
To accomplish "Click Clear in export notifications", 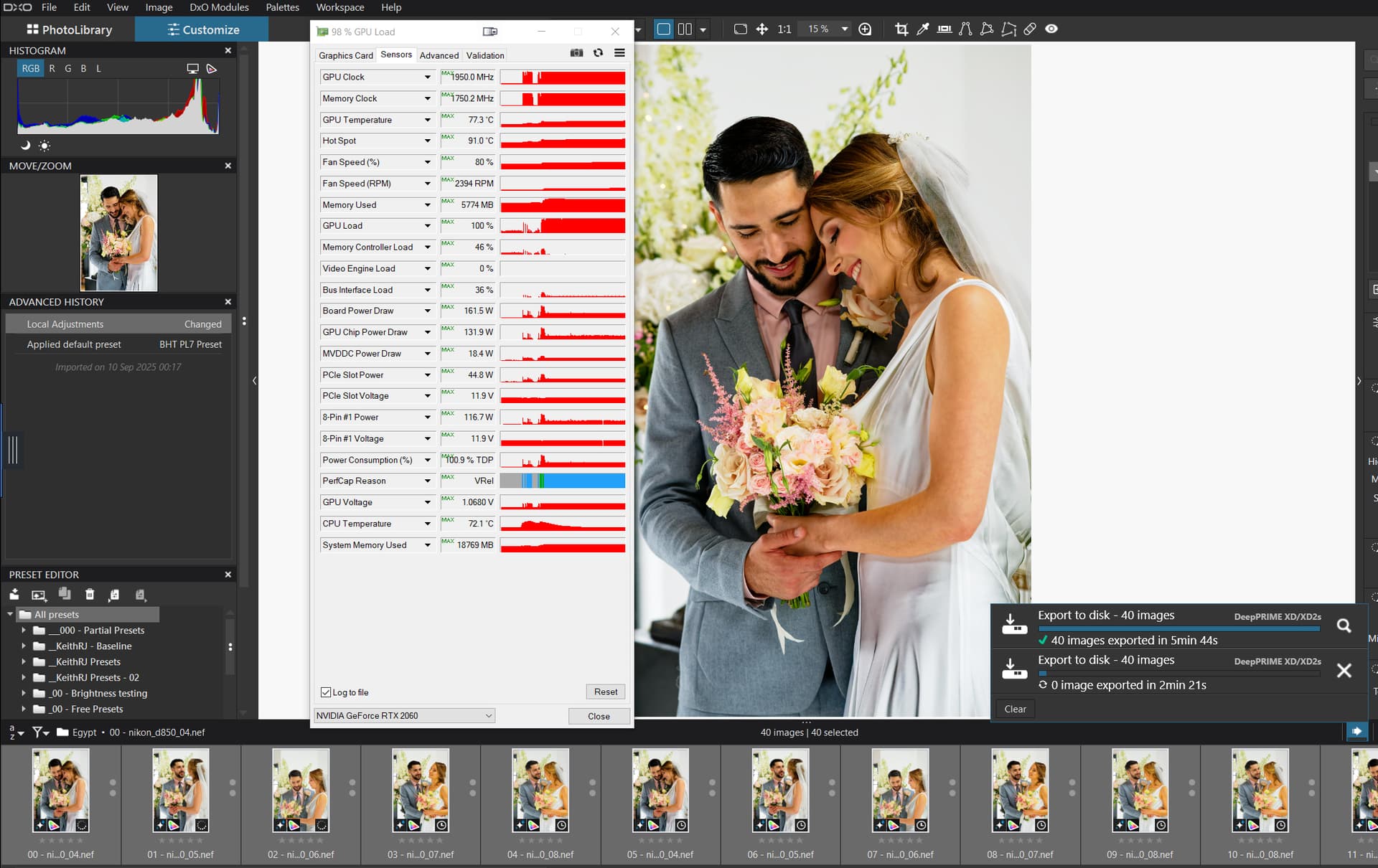I will (1015, 709).
